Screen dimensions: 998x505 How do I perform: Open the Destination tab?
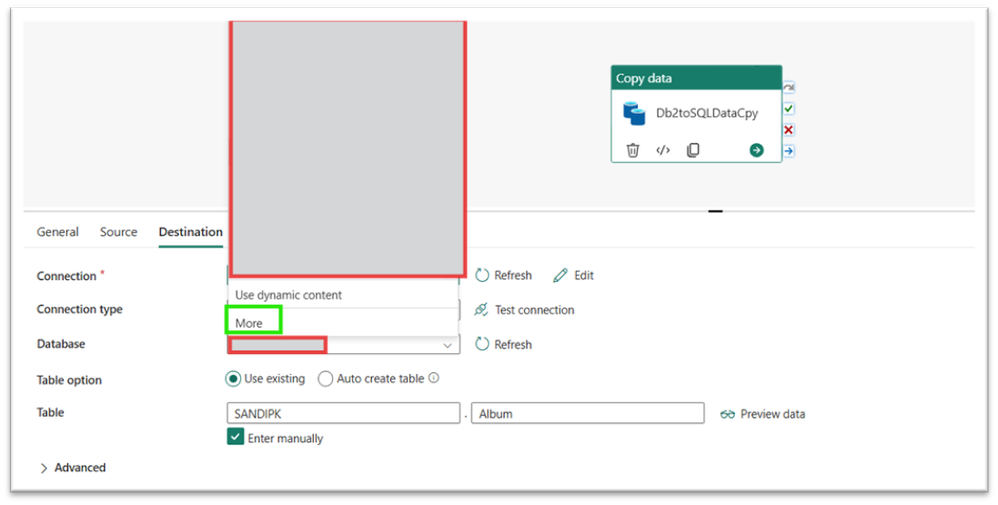190,232
